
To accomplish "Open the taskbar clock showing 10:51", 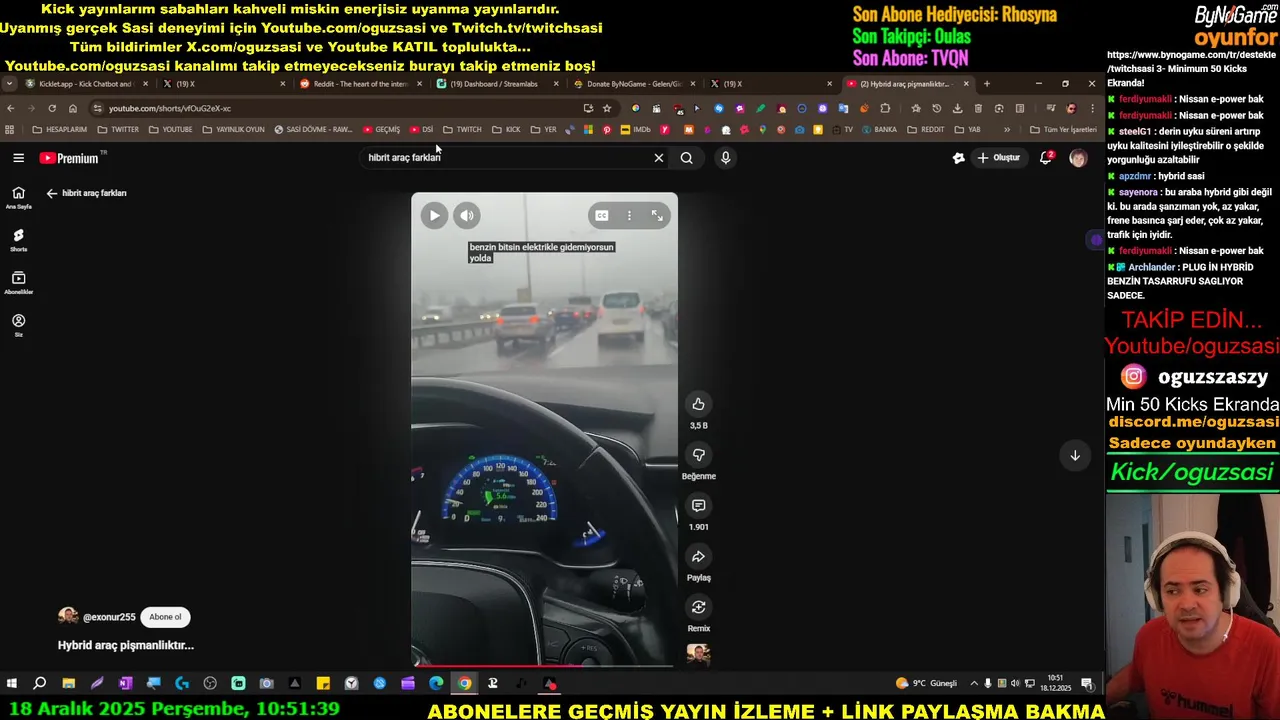I will 1055,684.
